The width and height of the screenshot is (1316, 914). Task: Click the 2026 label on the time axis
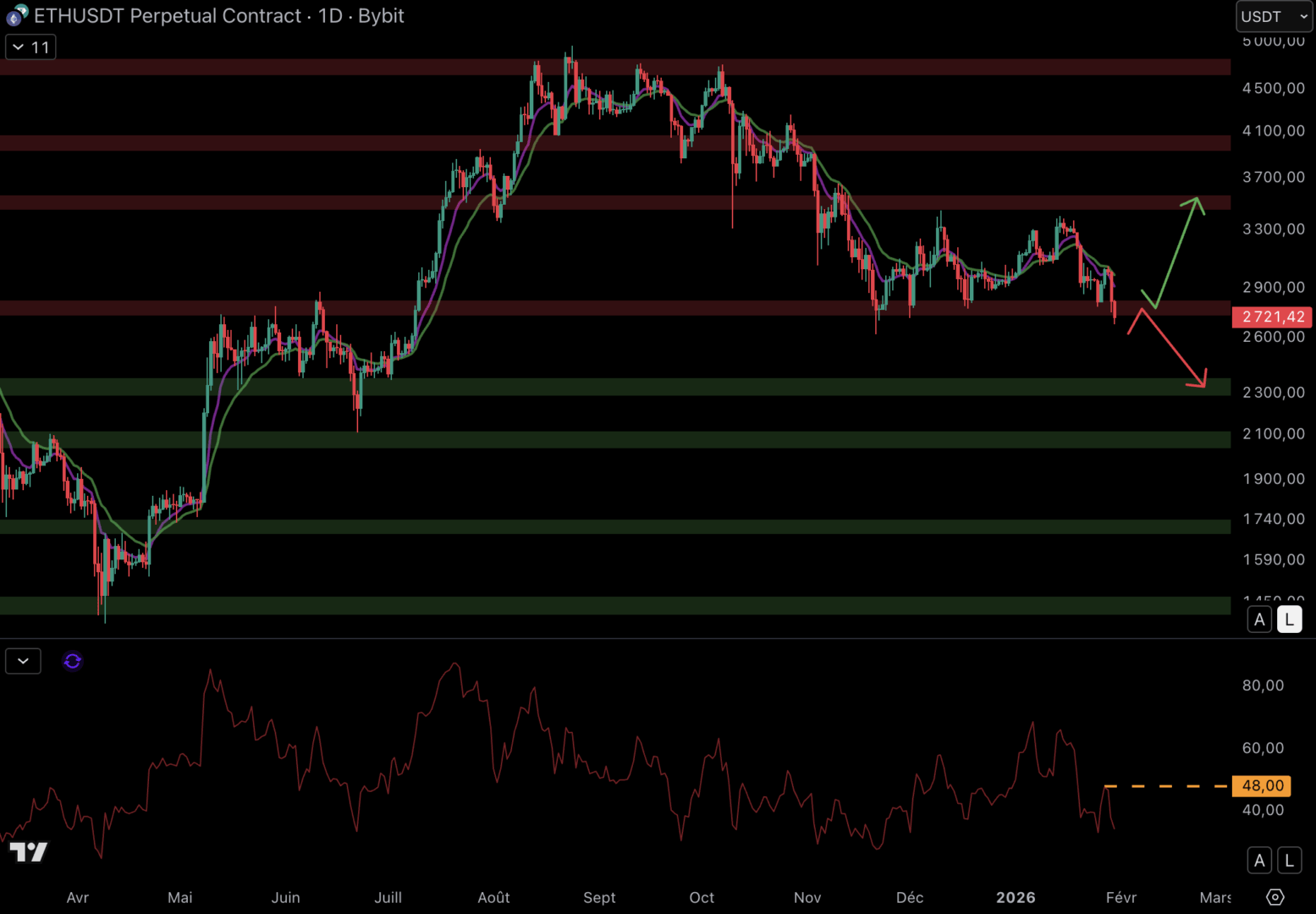pos(1016,897)
